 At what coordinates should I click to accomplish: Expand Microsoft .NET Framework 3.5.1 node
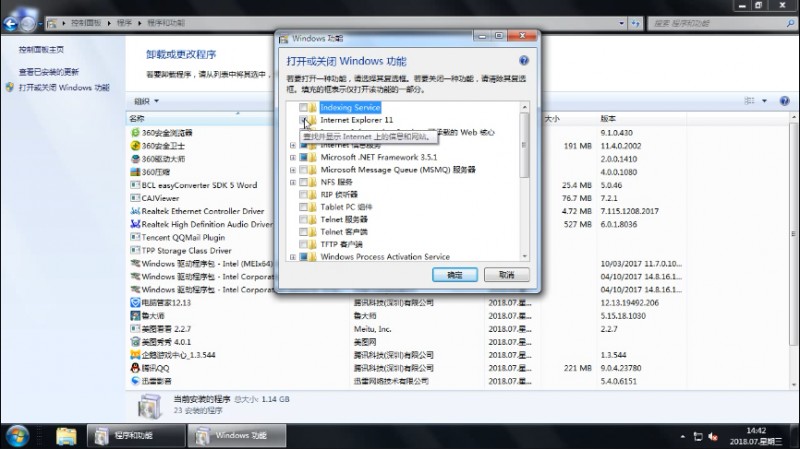click(x=293, y=158)
